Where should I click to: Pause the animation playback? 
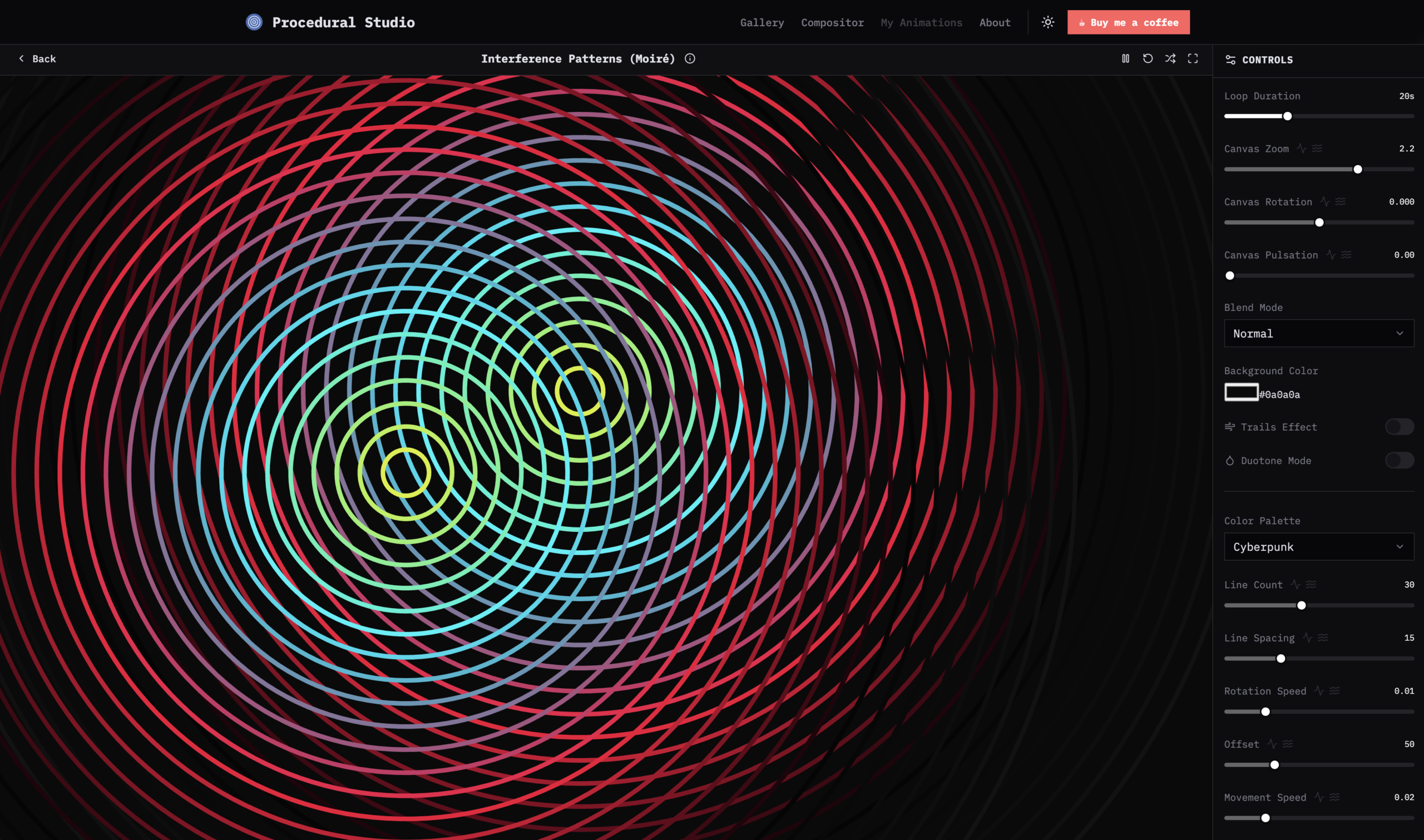1125,58
